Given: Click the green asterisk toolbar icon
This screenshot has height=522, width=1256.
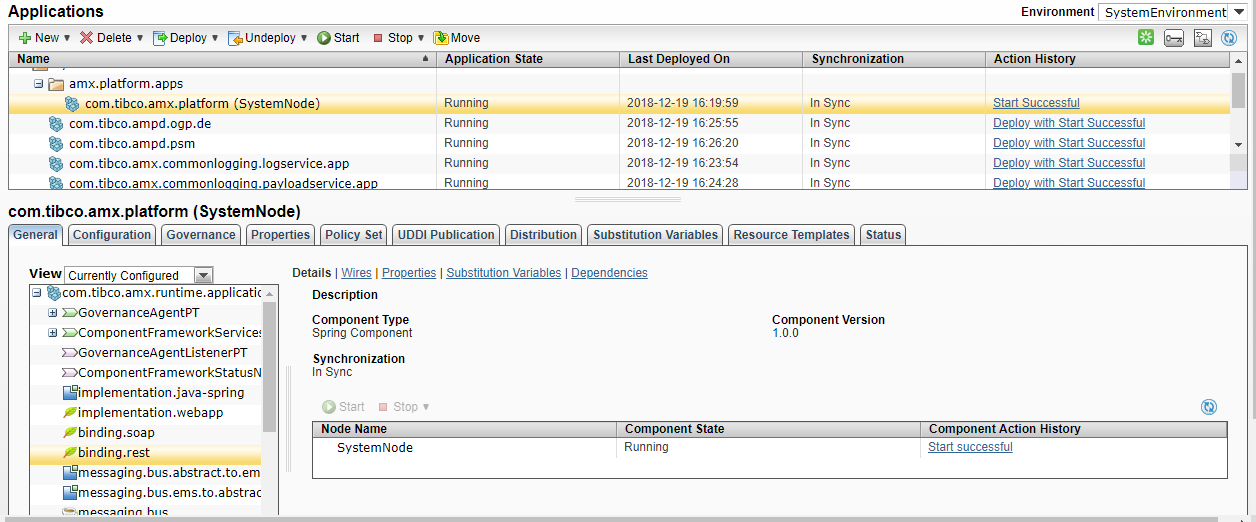Looking at the screenshot, I should tap(1146, 38).
